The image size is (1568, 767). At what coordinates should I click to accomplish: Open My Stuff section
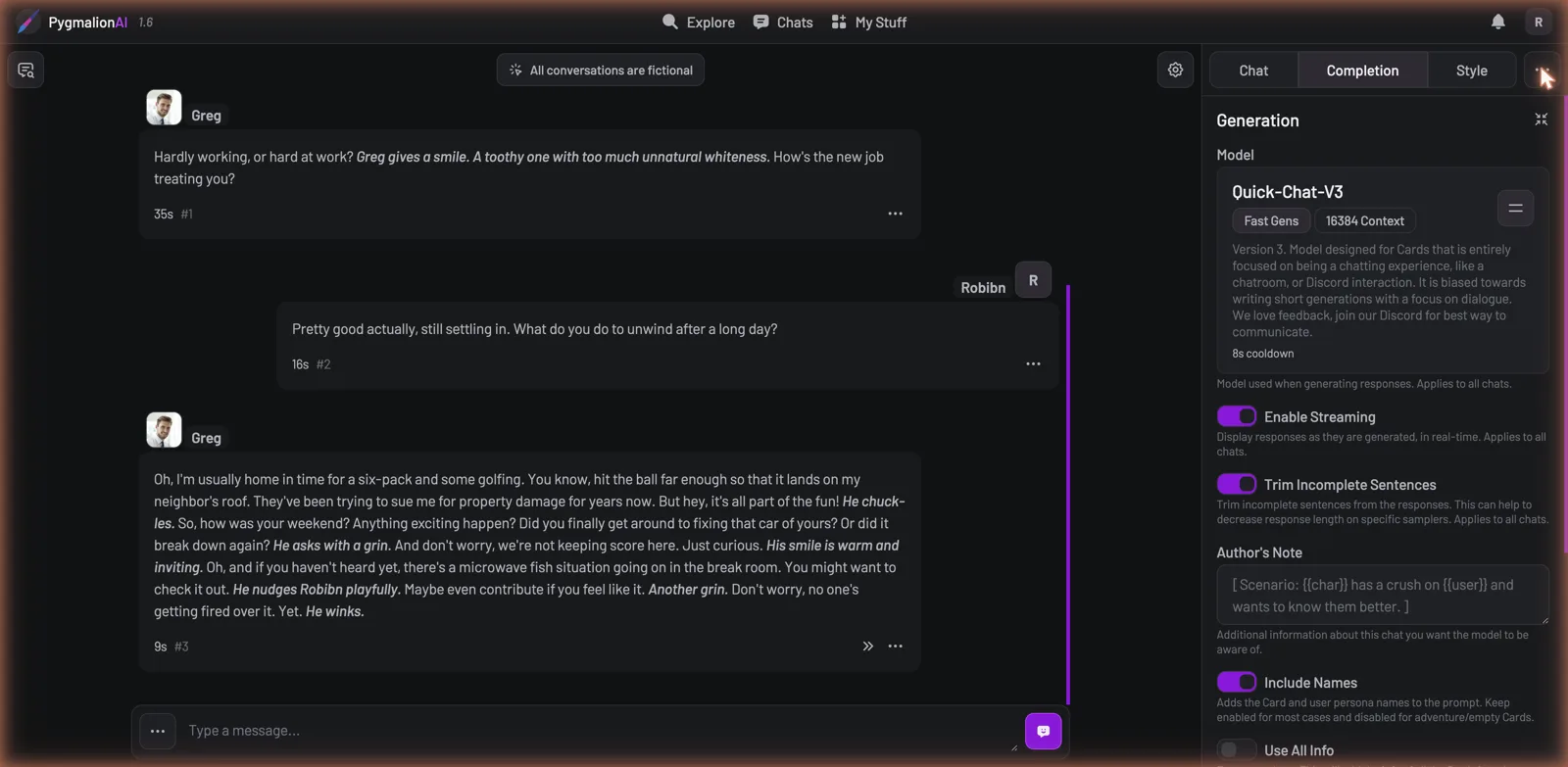(x=869, y=22)
